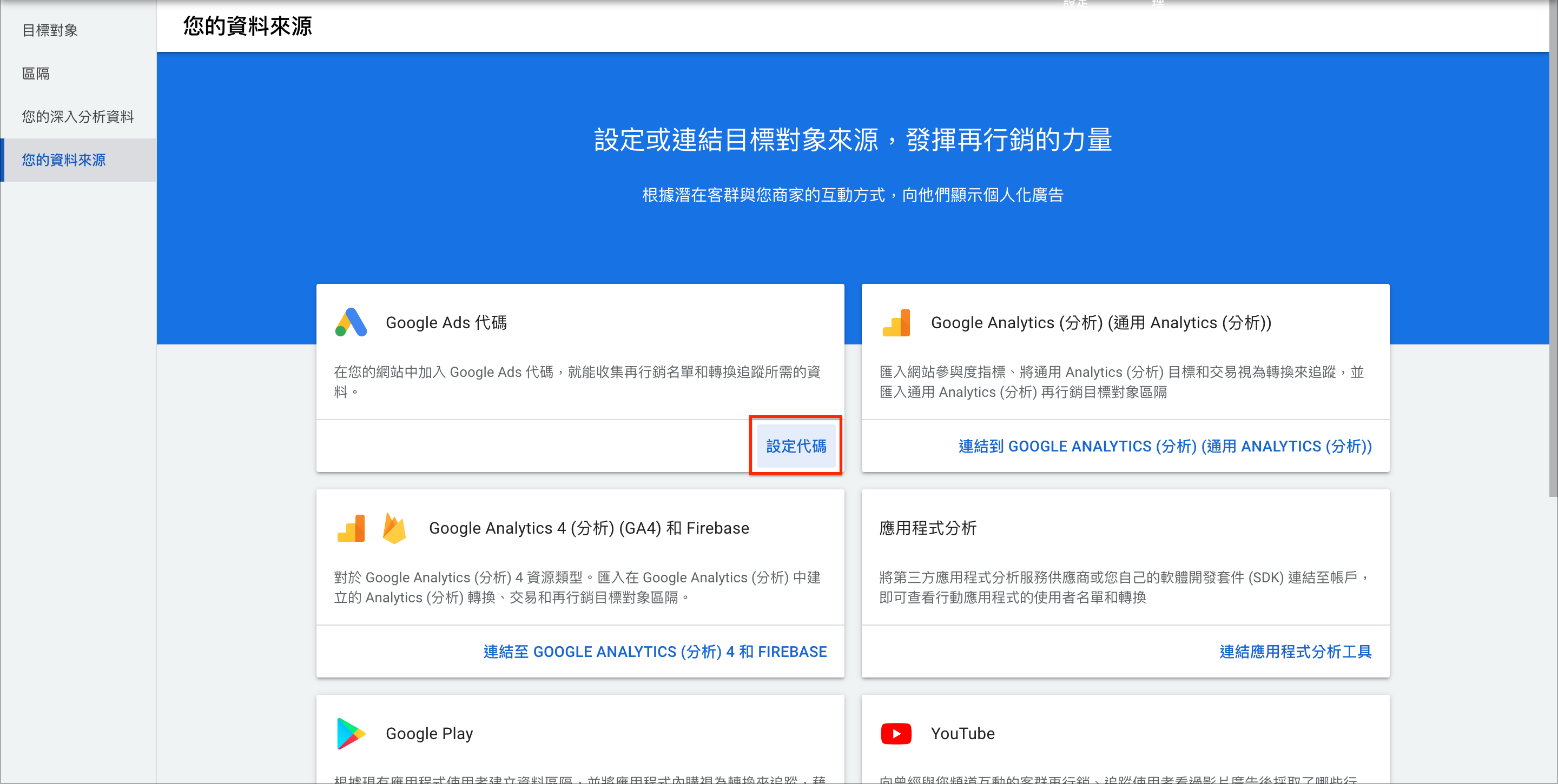This screenshot has height=784, width=1558.
Task: Click the YouTube red play icon
Action: tap(896, 733)
